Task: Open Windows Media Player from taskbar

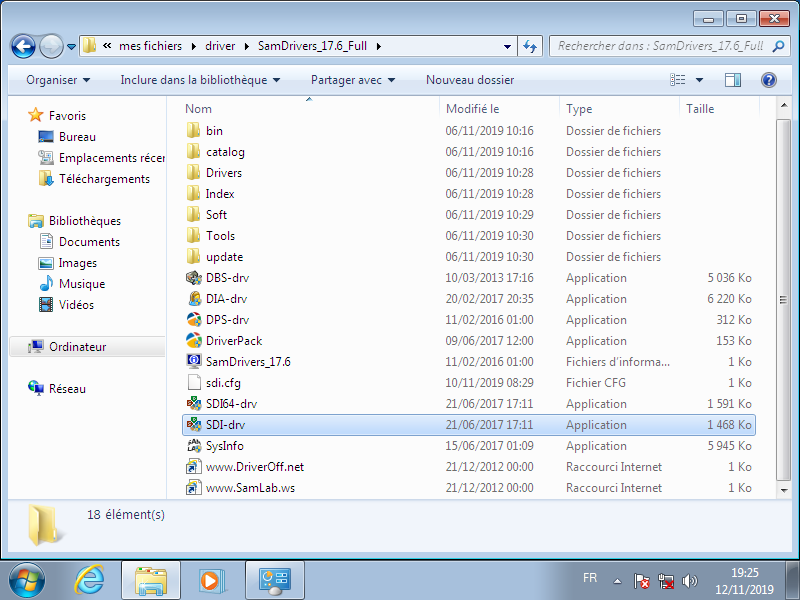Action: pyautogui.click(x=211, y=580)
